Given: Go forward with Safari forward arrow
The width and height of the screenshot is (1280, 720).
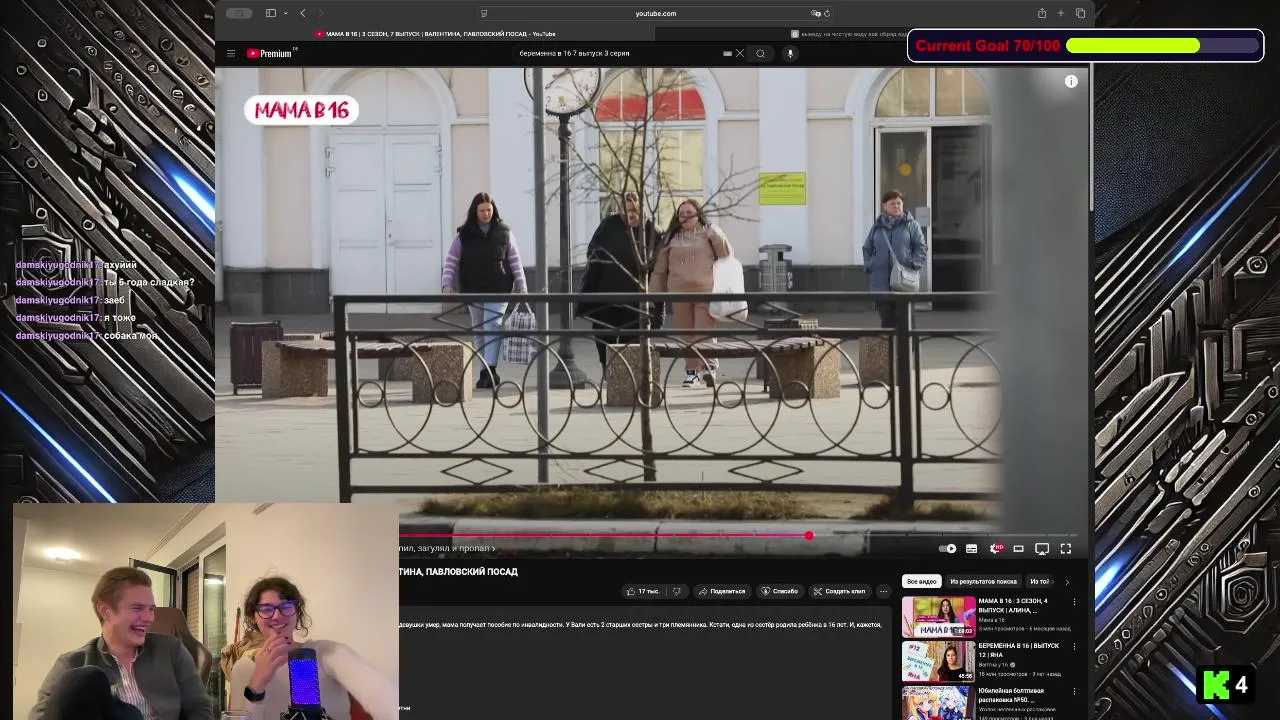Looking at the screenshot, I should (x=320, y=13).
